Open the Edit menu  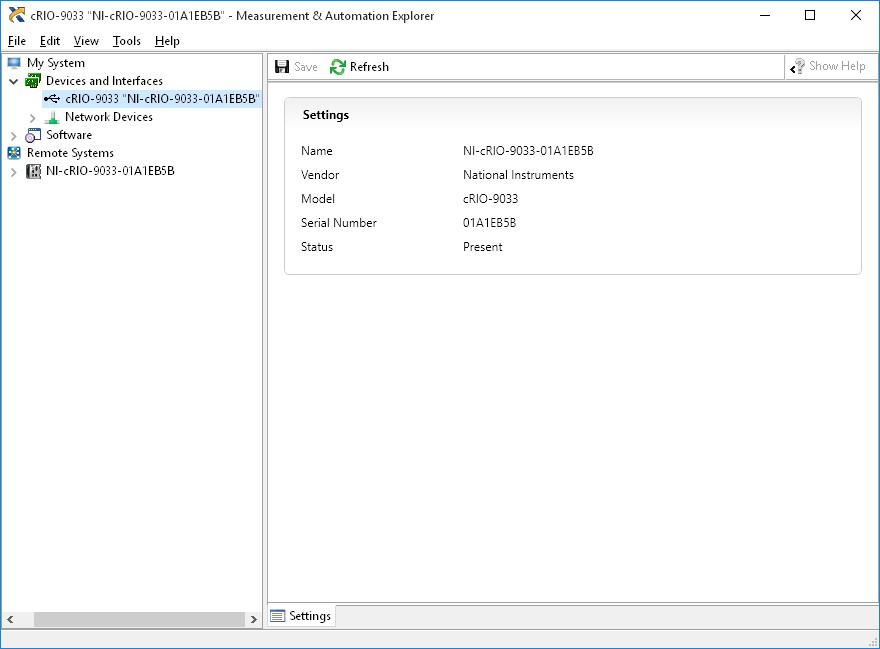pyautogui.click(x=50, y=41)
